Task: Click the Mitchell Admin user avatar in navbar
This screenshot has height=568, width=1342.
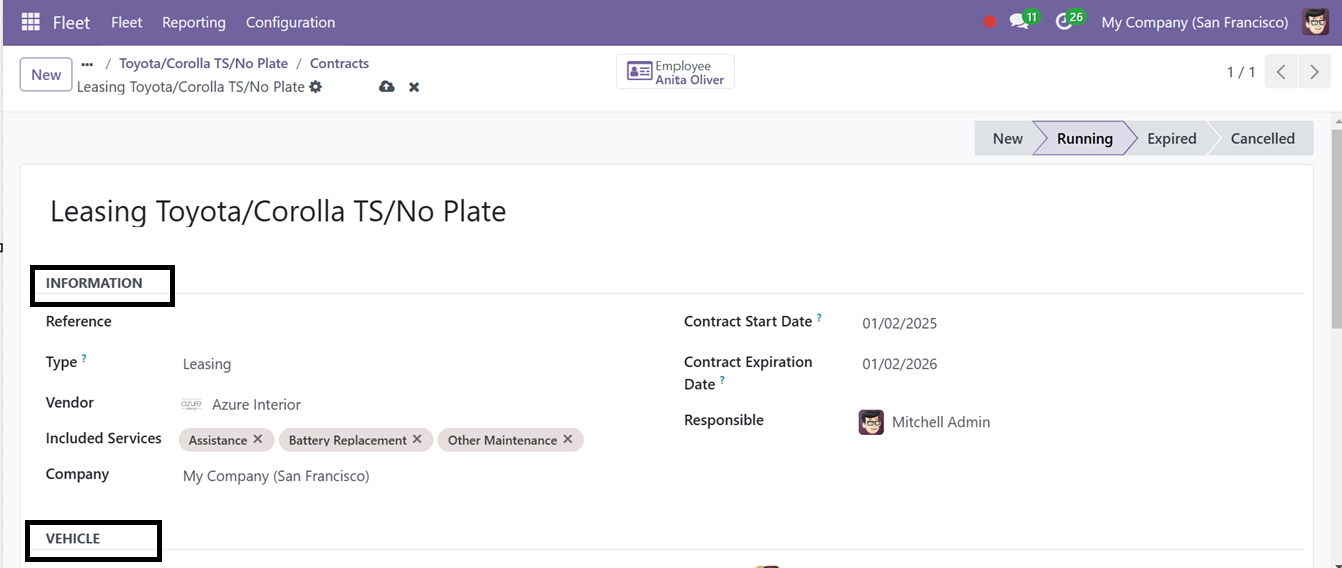Action: pyautogui.click(x=1316, y=21)
